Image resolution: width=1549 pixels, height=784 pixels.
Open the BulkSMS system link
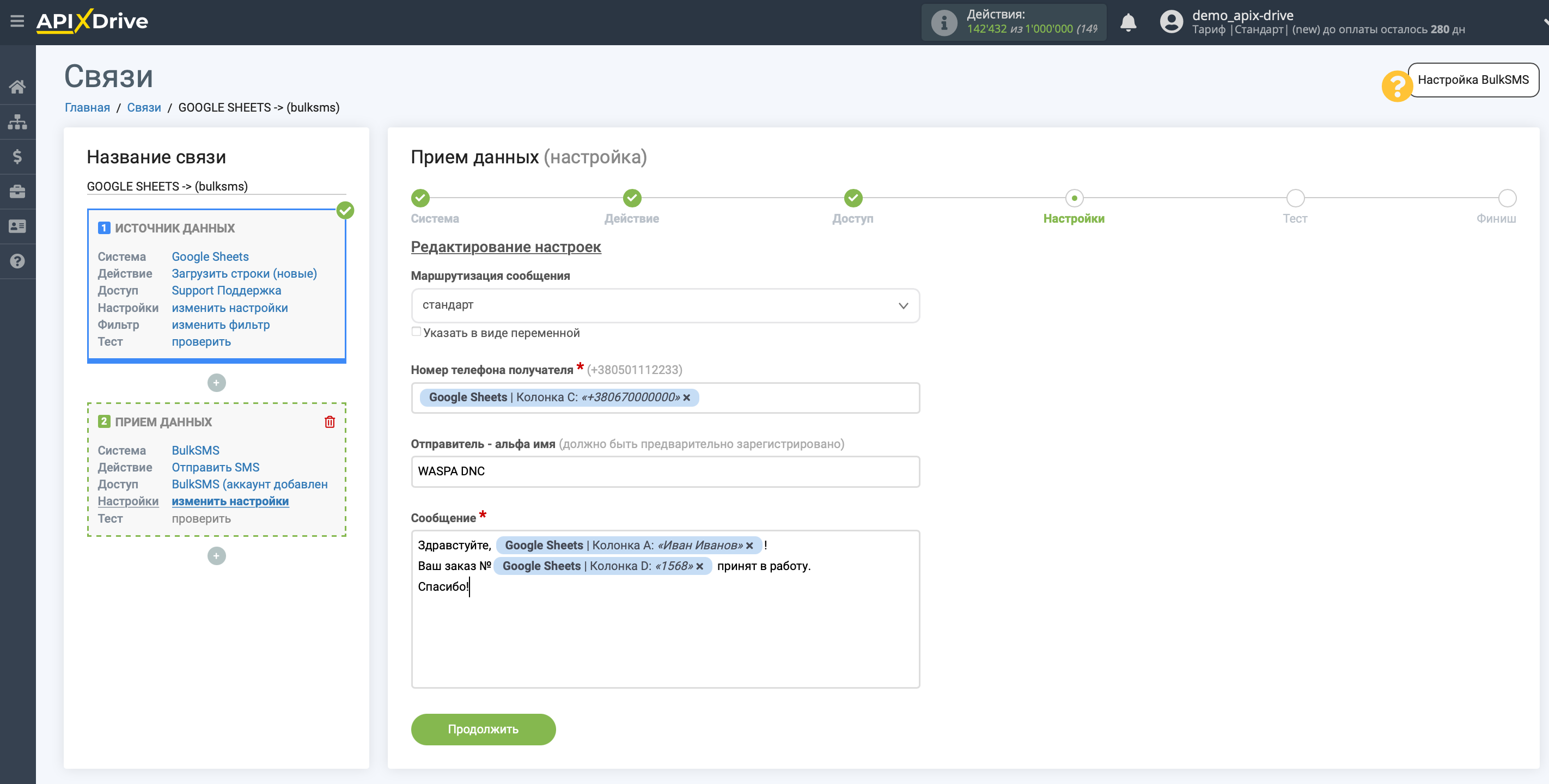(196, 450)
